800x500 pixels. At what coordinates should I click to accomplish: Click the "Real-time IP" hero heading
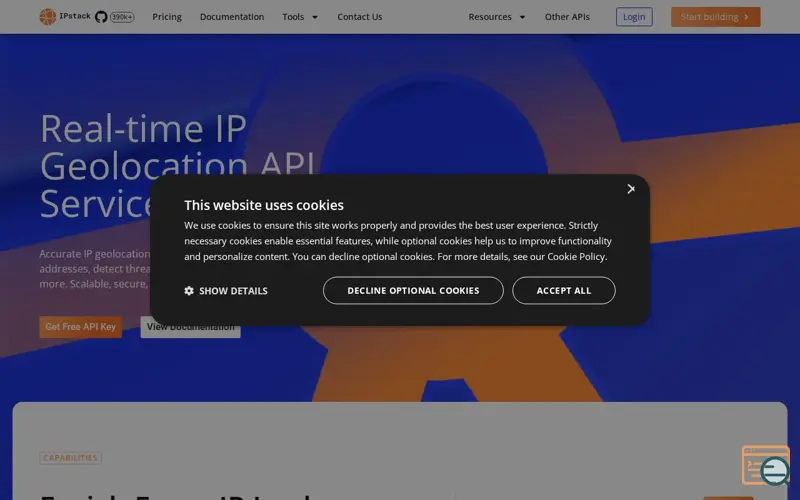click(x=143, y=129)
